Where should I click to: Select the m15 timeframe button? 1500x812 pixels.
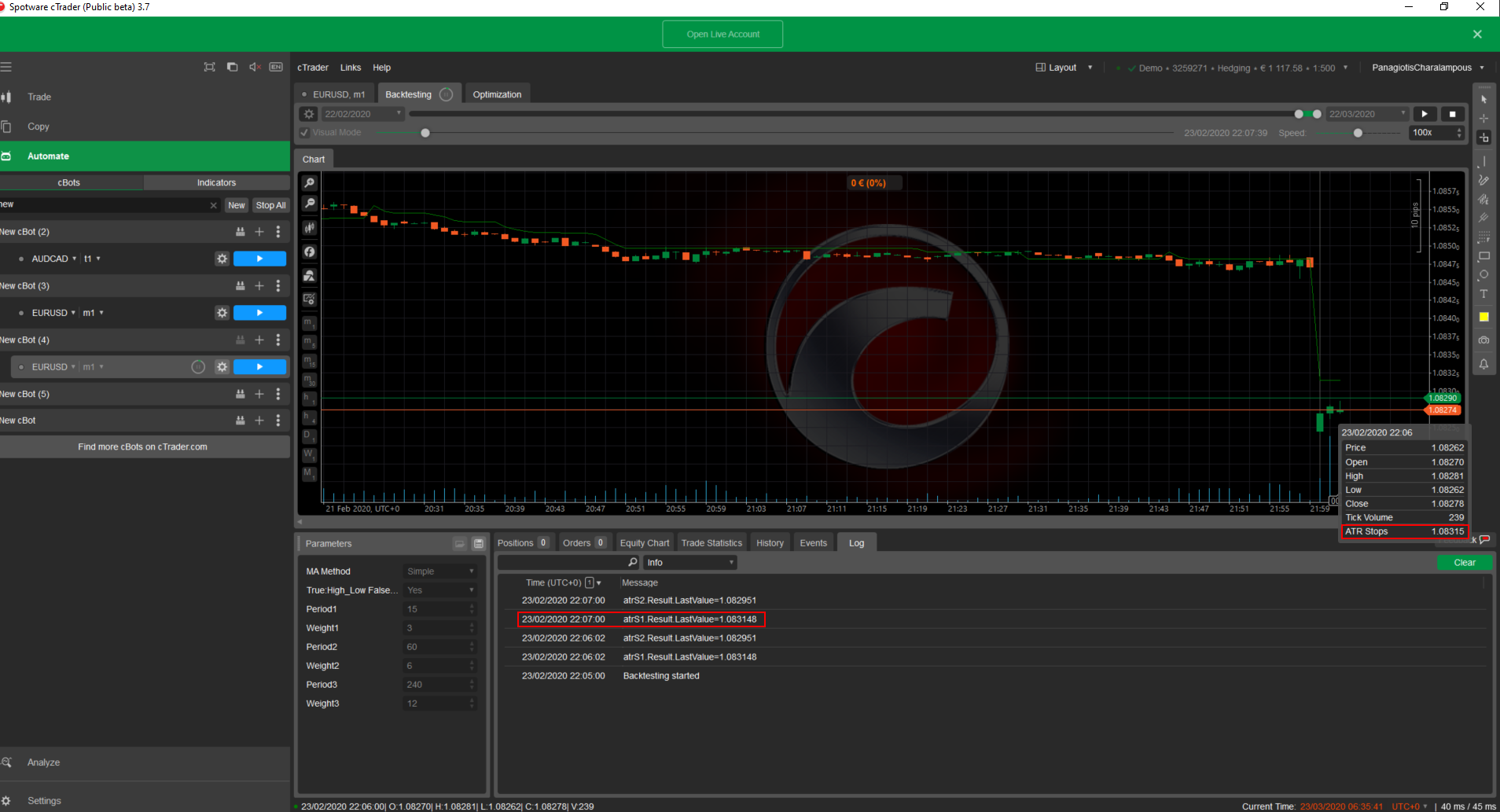point(309,361)
